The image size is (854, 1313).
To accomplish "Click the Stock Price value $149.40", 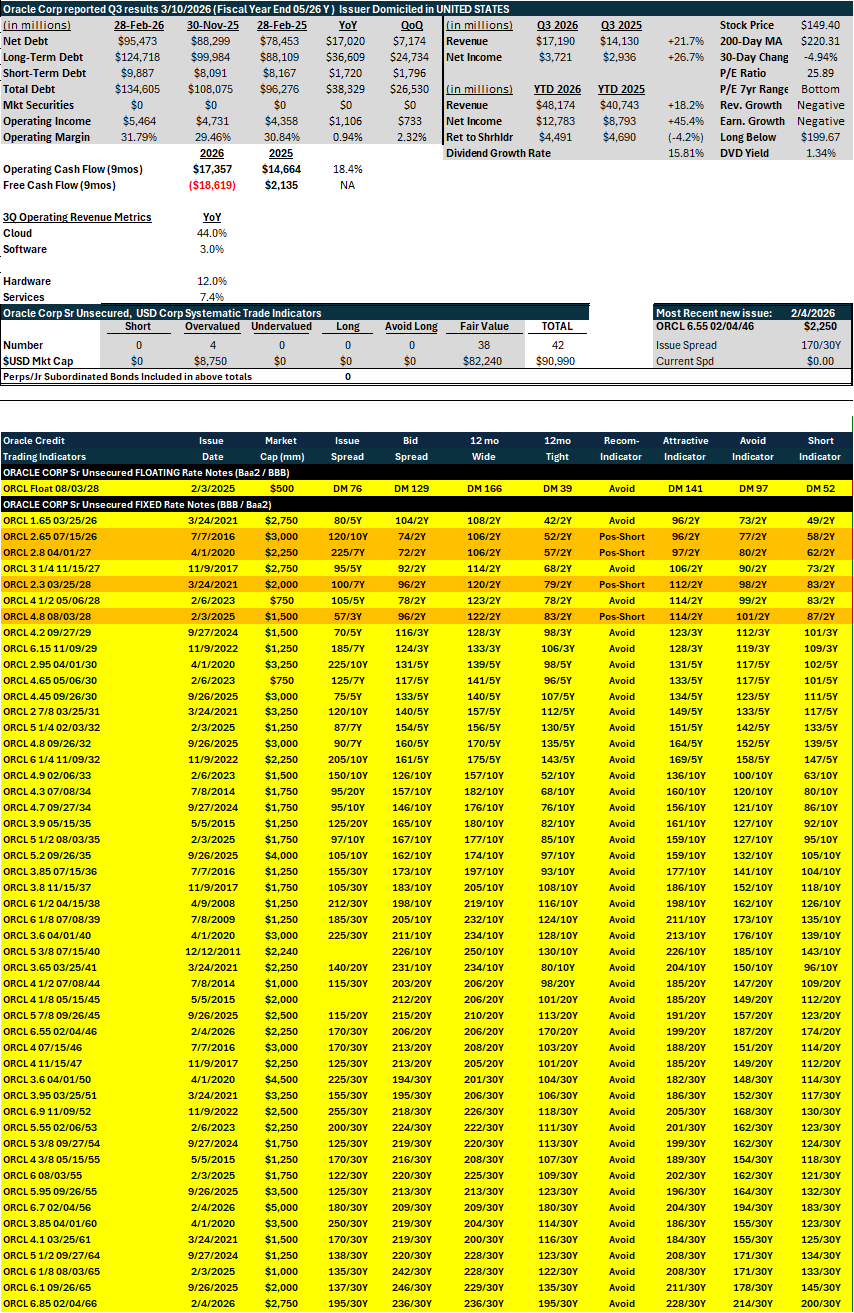I will 824,25.
